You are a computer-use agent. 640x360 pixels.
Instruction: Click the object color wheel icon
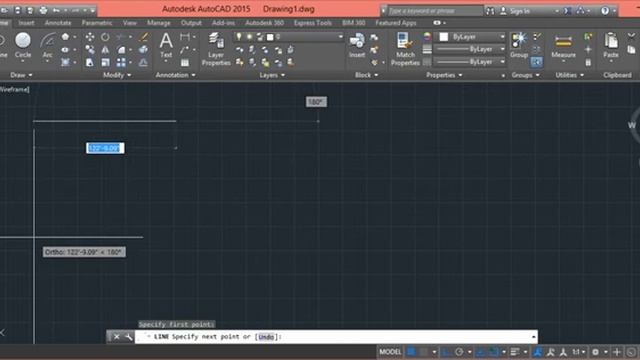[427, 37]
